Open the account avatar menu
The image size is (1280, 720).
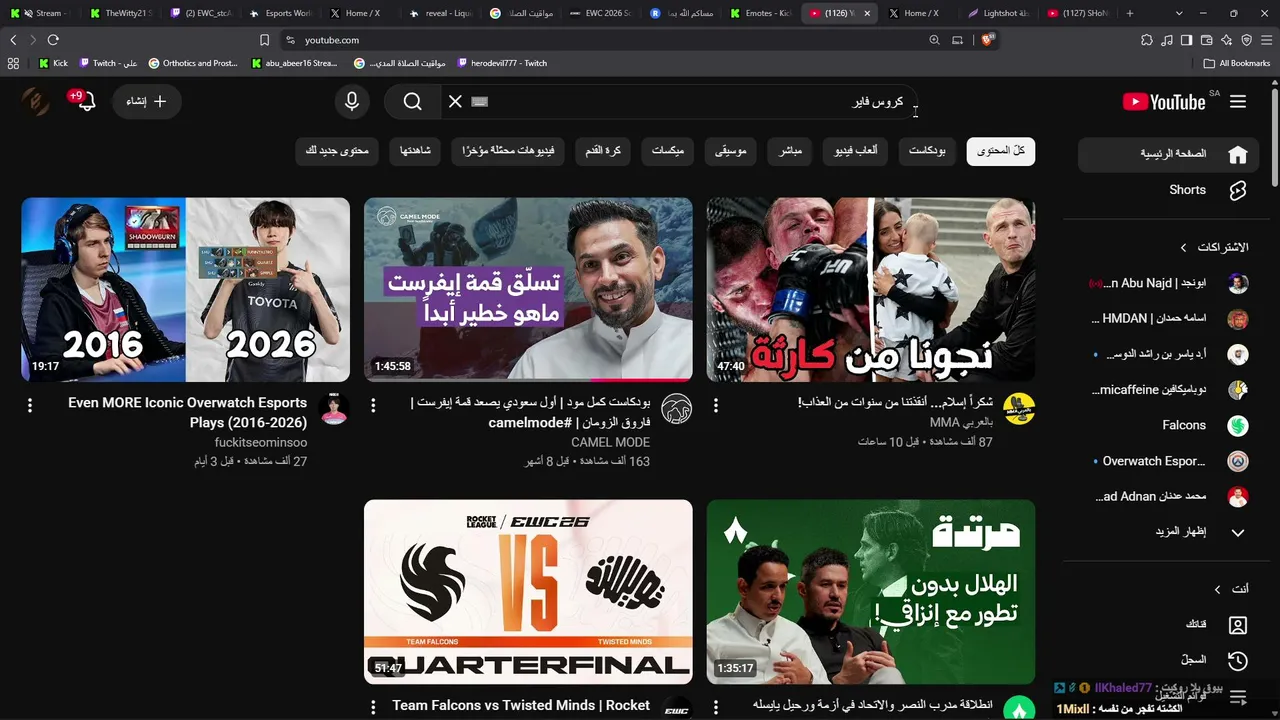(x=35, y=101)
